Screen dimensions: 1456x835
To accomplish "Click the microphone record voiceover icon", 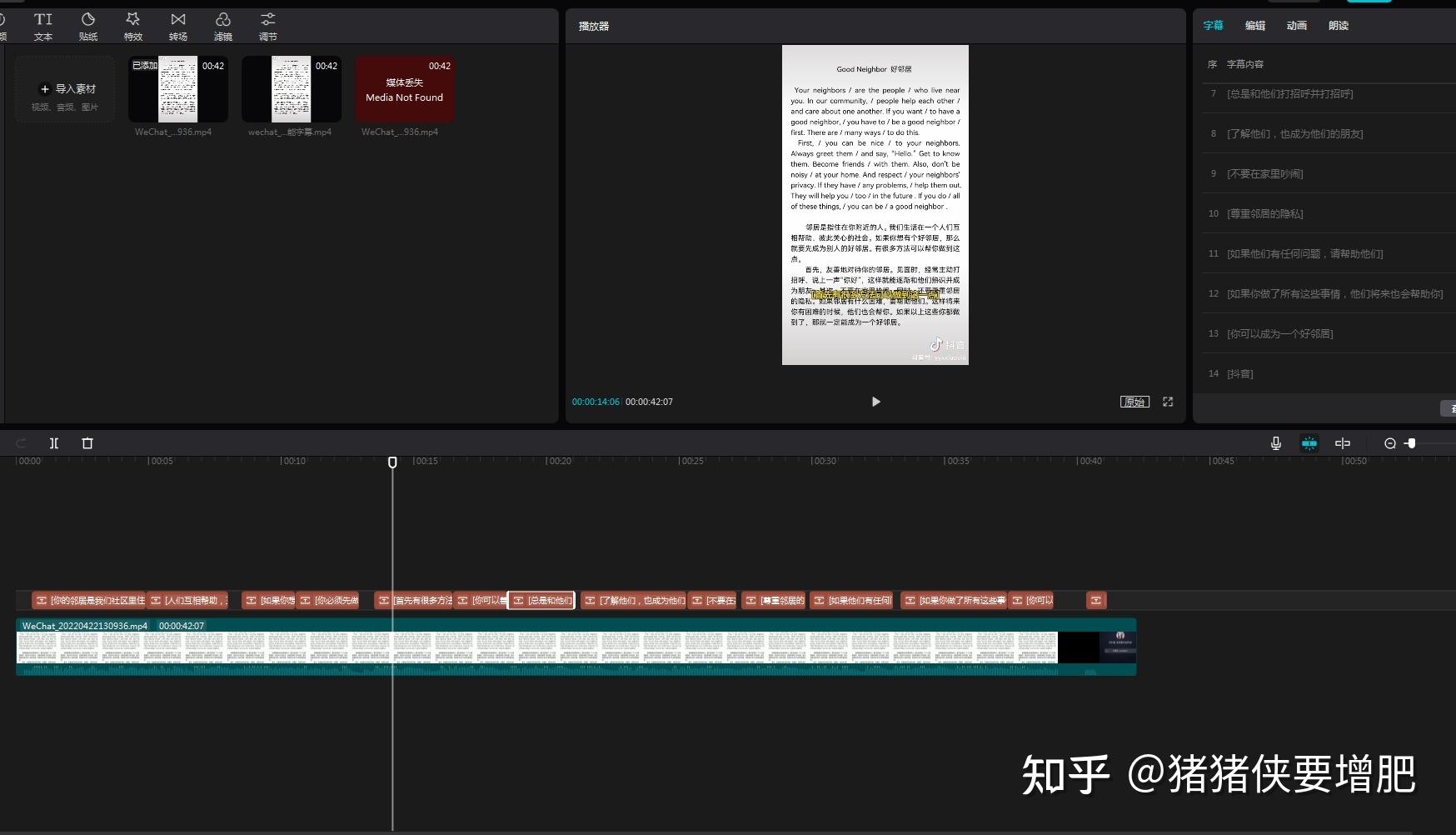I will pos(1276,443).
